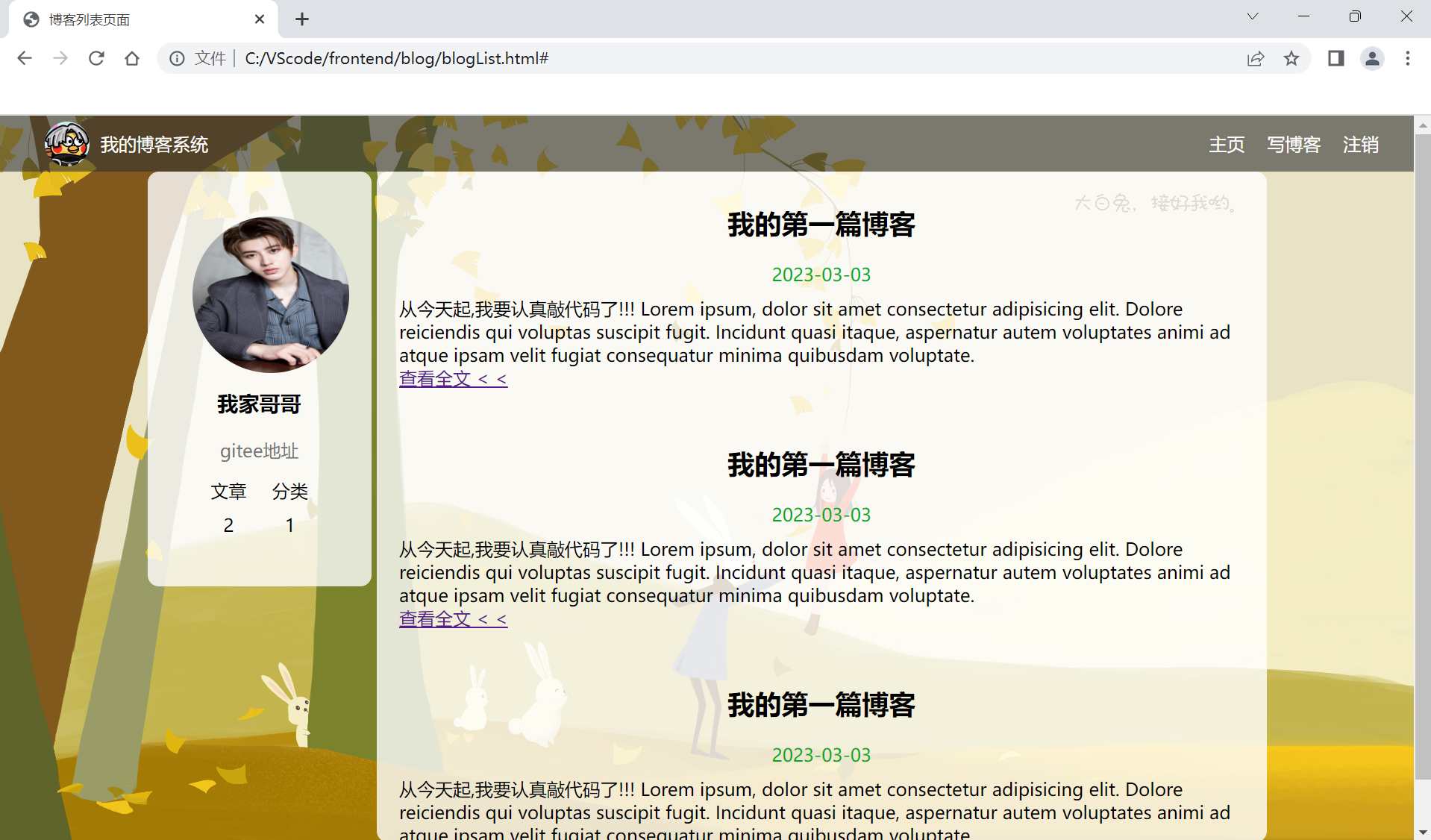Click the third 我的第一篇博客 title

(821, 705)
